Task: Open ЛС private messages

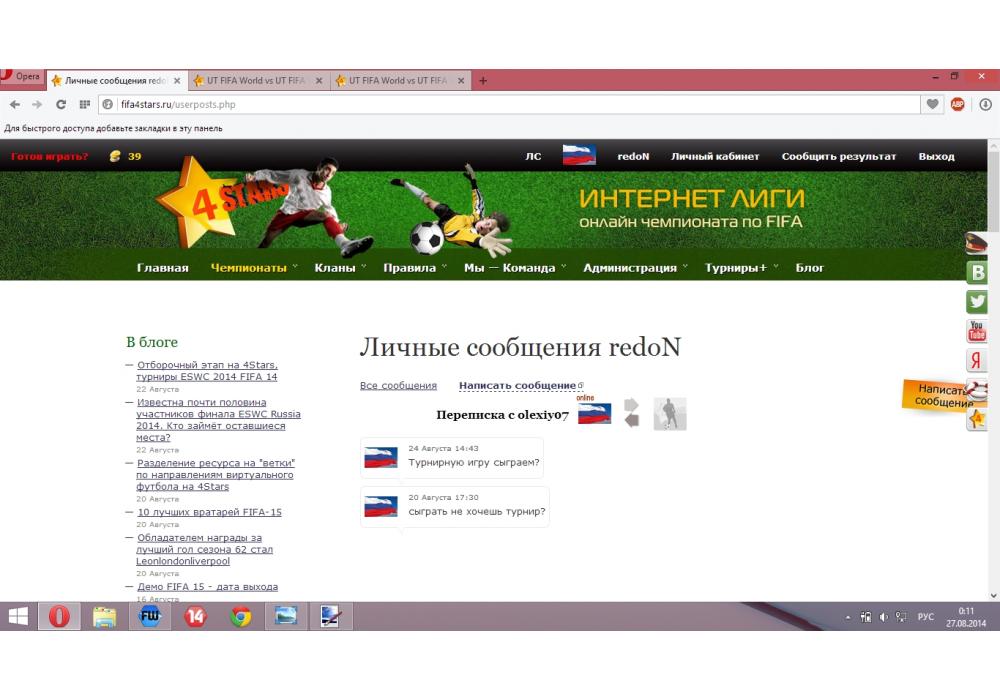Action: pos(533,156)
